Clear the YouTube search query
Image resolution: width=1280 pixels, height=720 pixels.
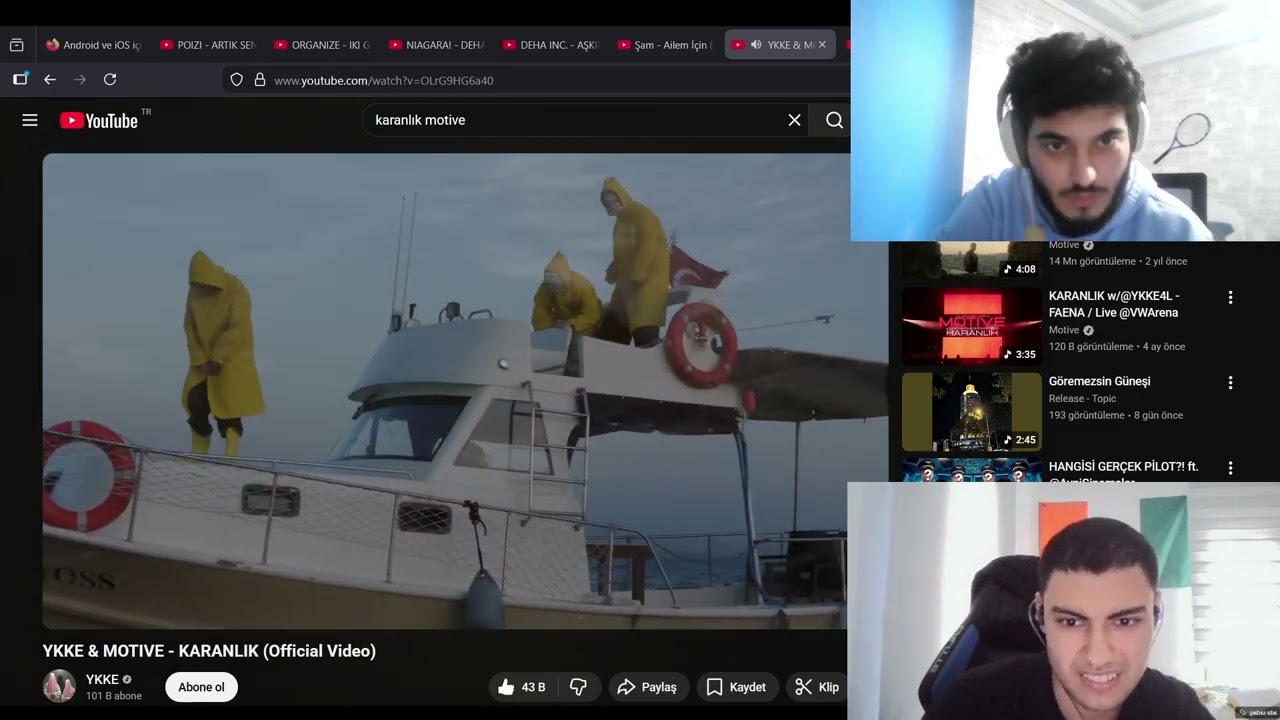click(x=794, y=120)
